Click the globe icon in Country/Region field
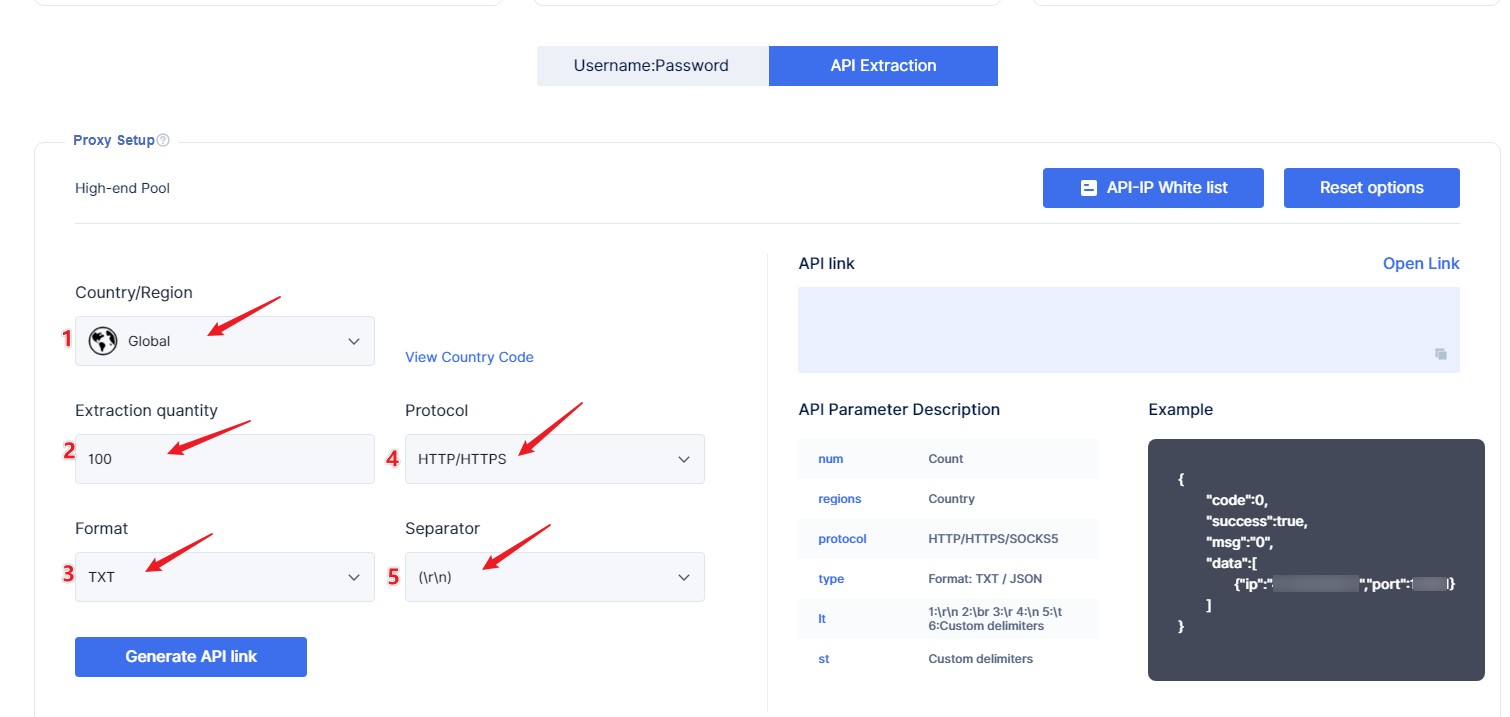Image resolution: width=1510 pixels, height=717 pixels. (103, 341)
